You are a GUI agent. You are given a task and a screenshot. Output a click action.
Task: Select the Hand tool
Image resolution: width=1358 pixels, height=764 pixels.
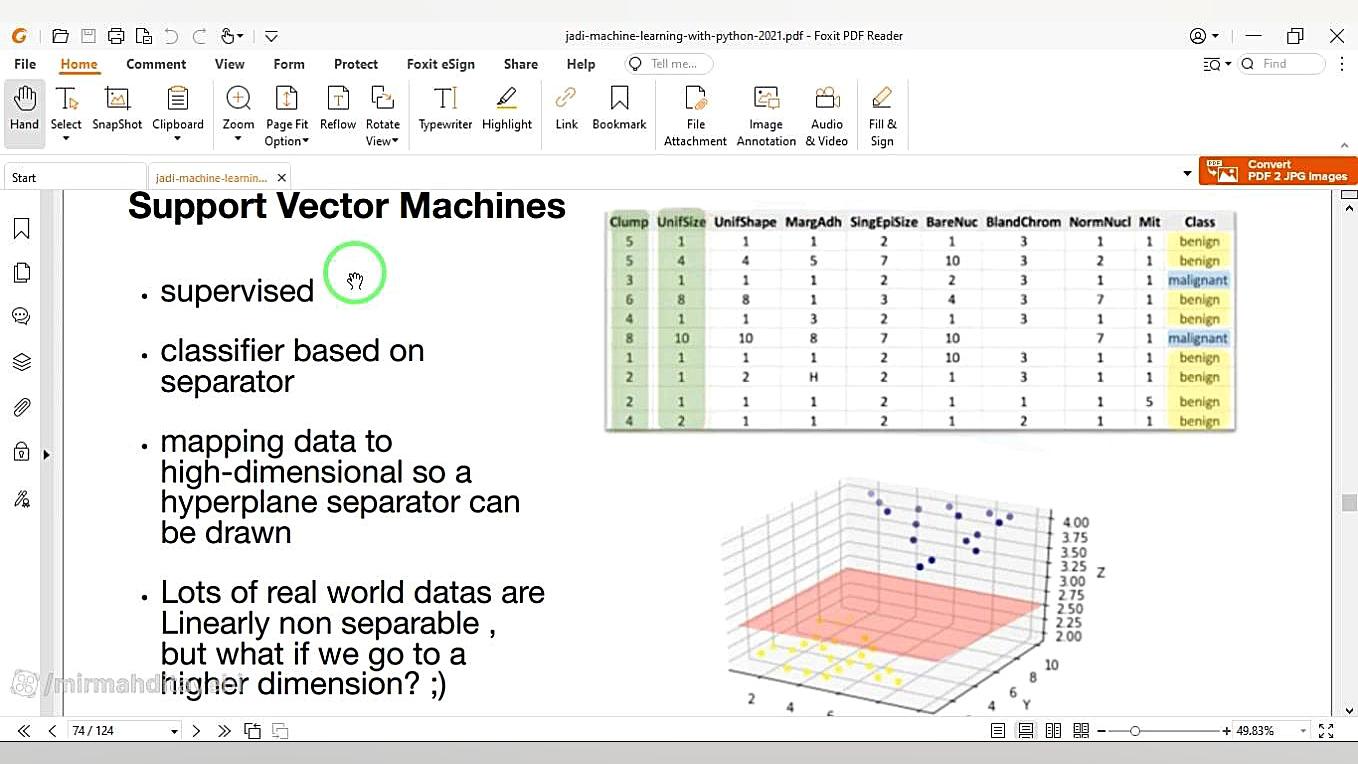pyautogui.click(x=24, y=110)
